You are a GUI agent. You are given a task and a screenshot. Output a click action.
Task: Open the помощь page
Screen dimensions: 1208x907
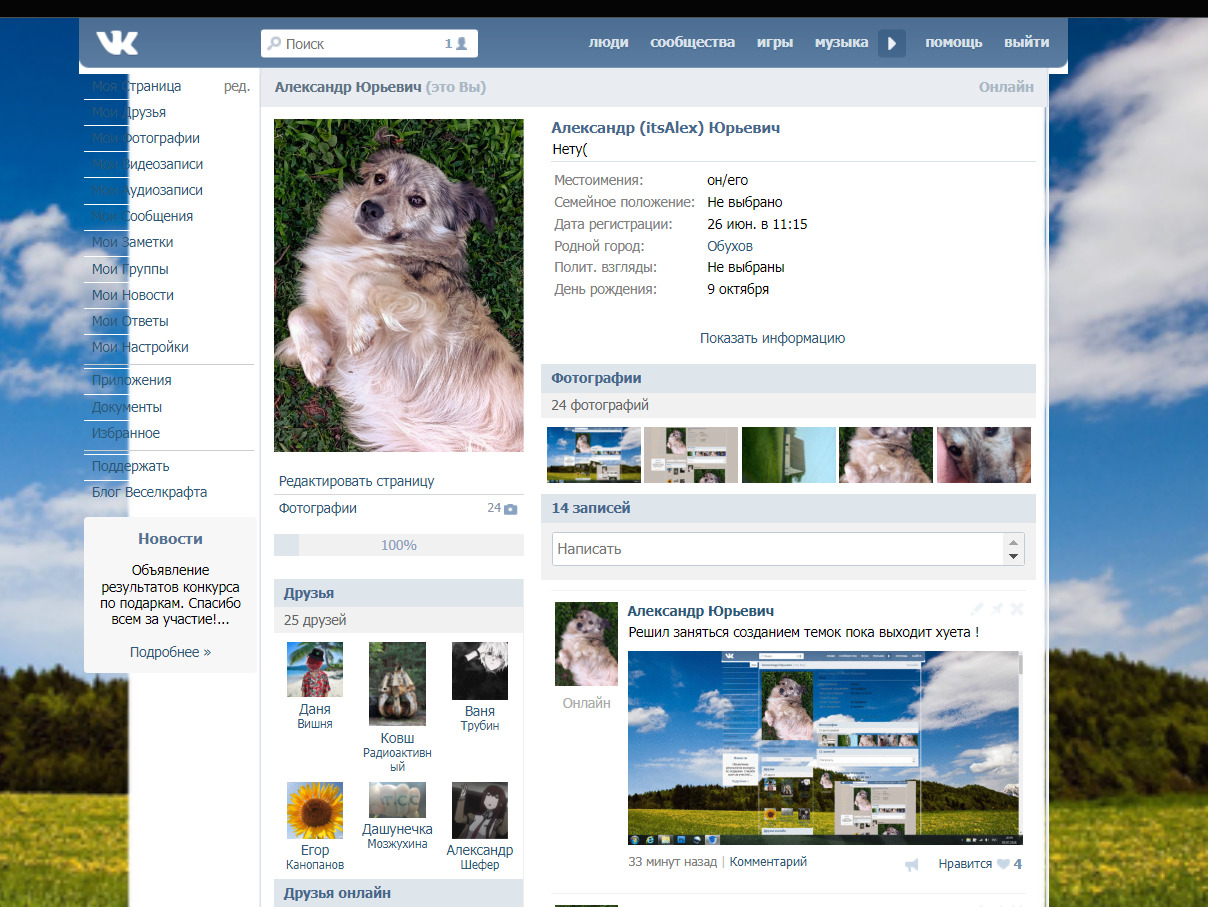[x=954, y=42]
